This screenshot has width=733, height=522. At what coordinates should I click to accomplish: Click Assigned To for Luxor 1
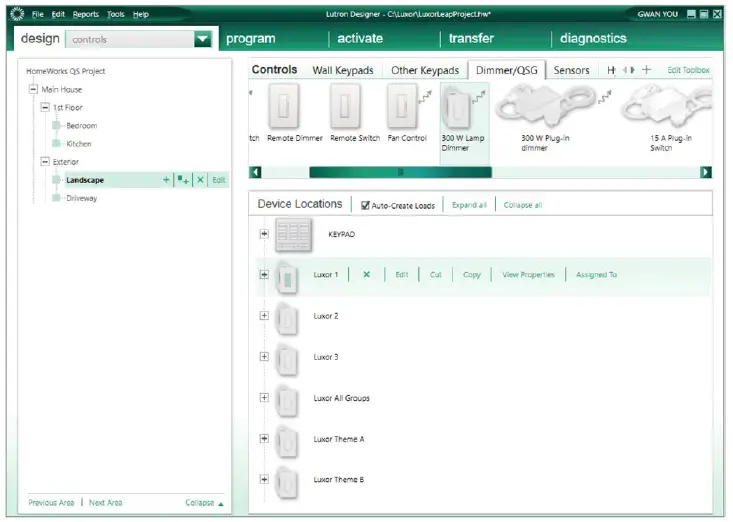pyautogui.click(x=596, y=275)
